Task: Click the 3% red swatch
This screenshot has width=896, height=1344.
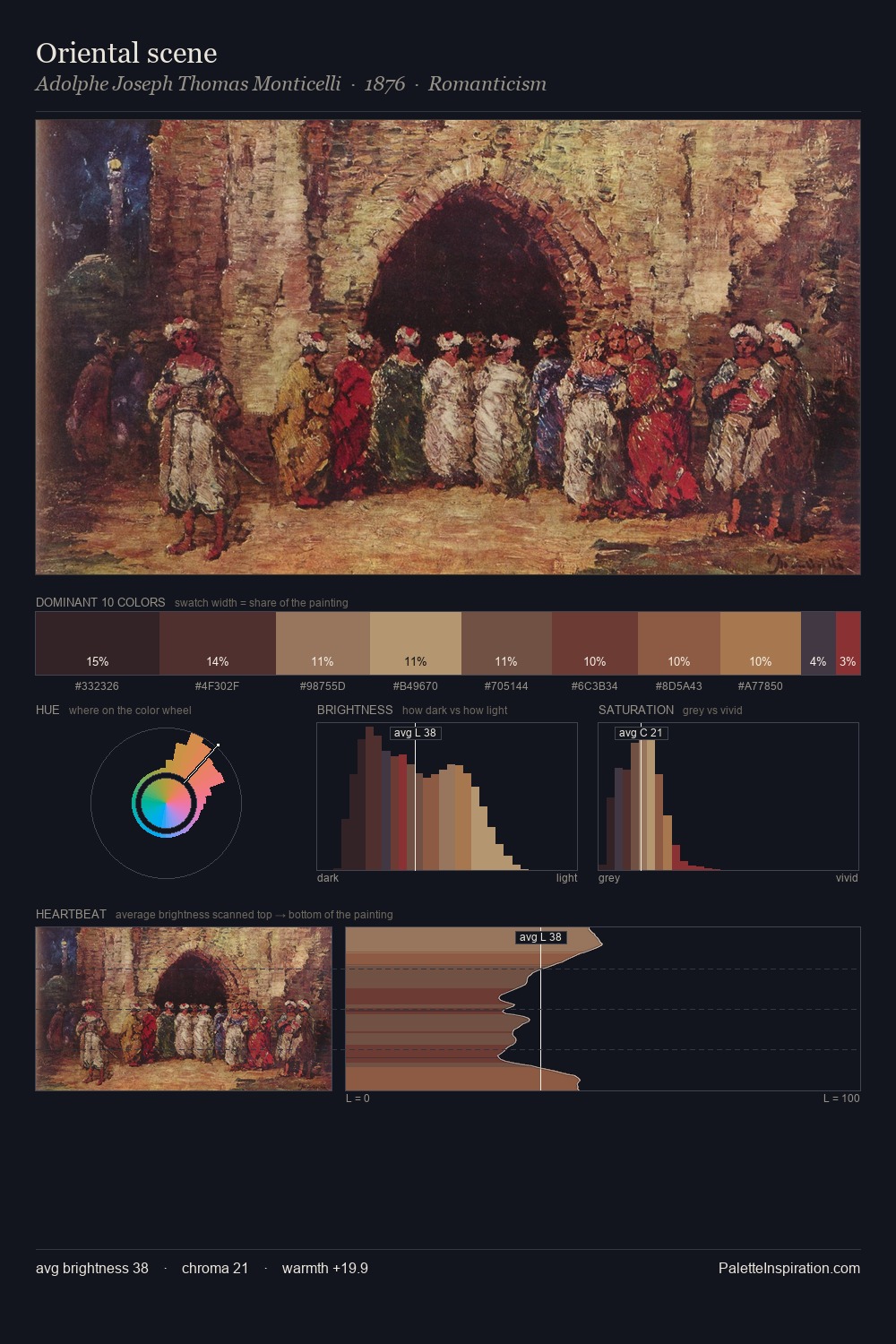Action: [x=848, y=643]
